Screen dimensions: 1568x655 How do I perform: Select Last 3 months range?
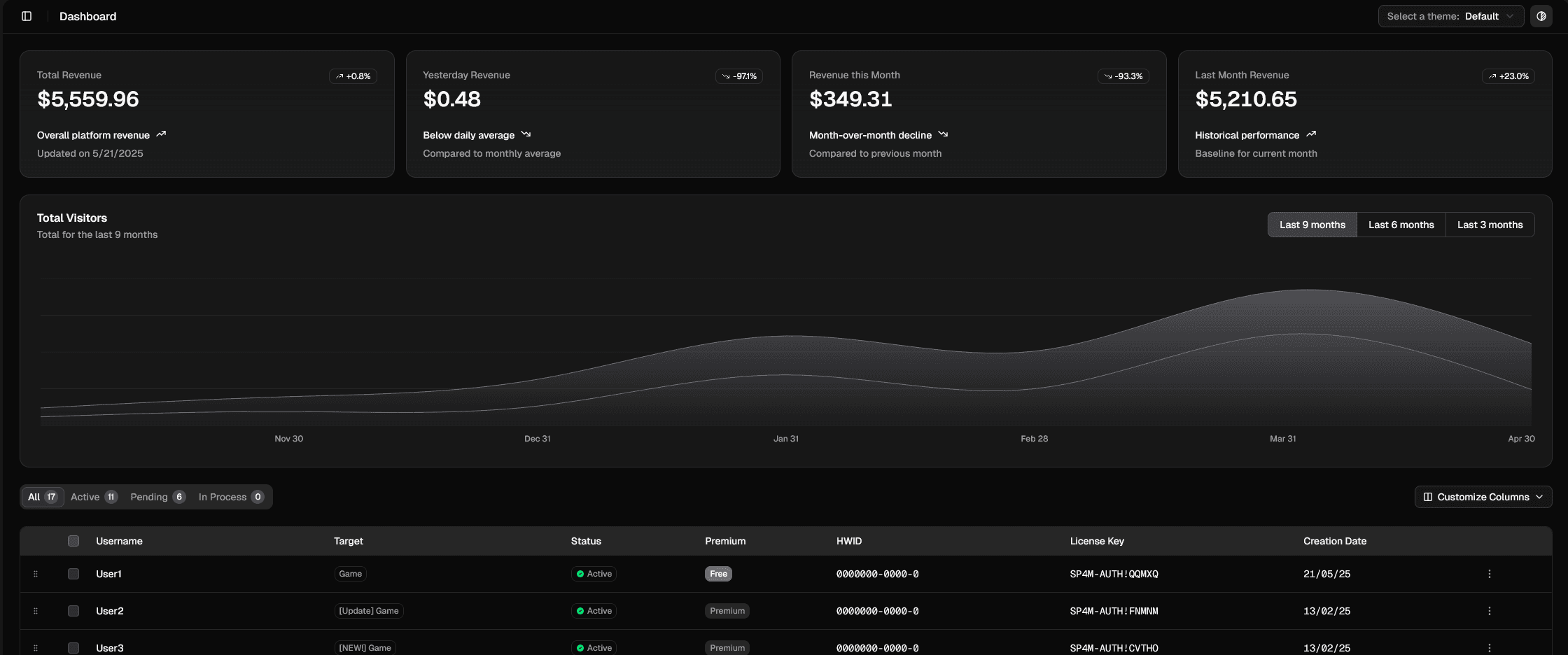pyautogui.click(x=1490, y=225)
